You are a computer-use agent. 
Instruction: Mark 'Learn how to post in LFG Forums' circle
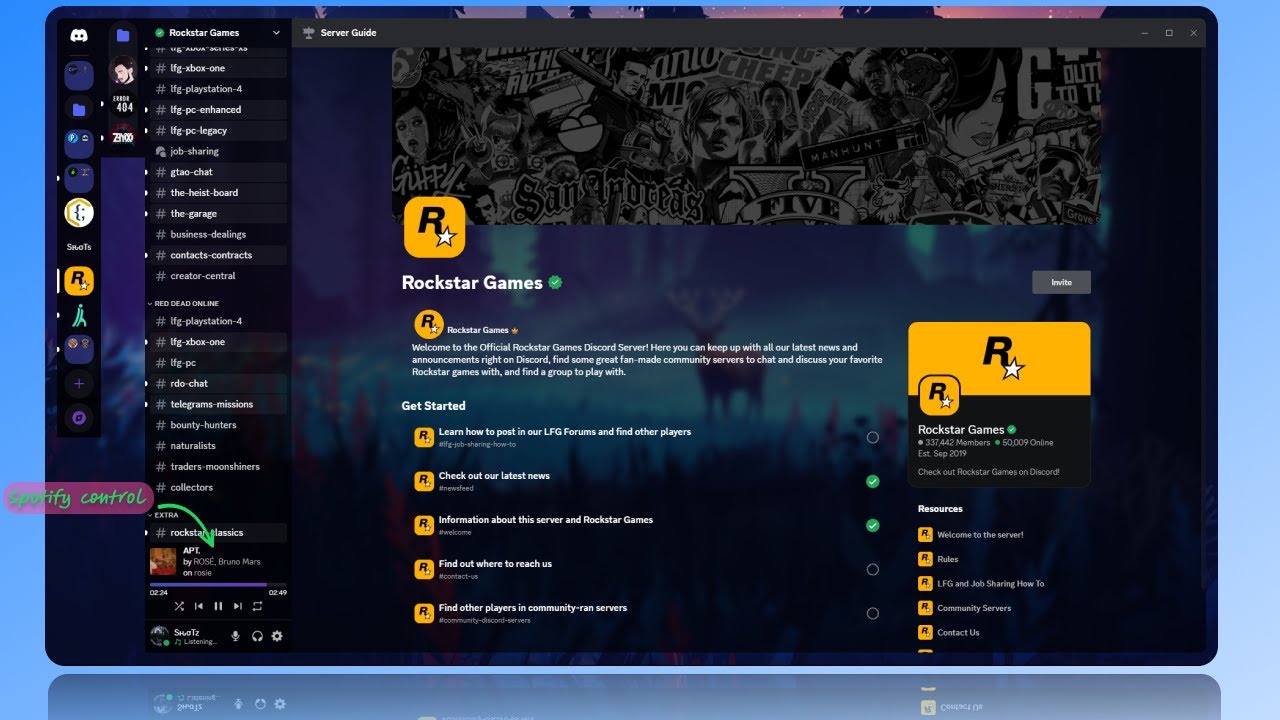point(873,437)
